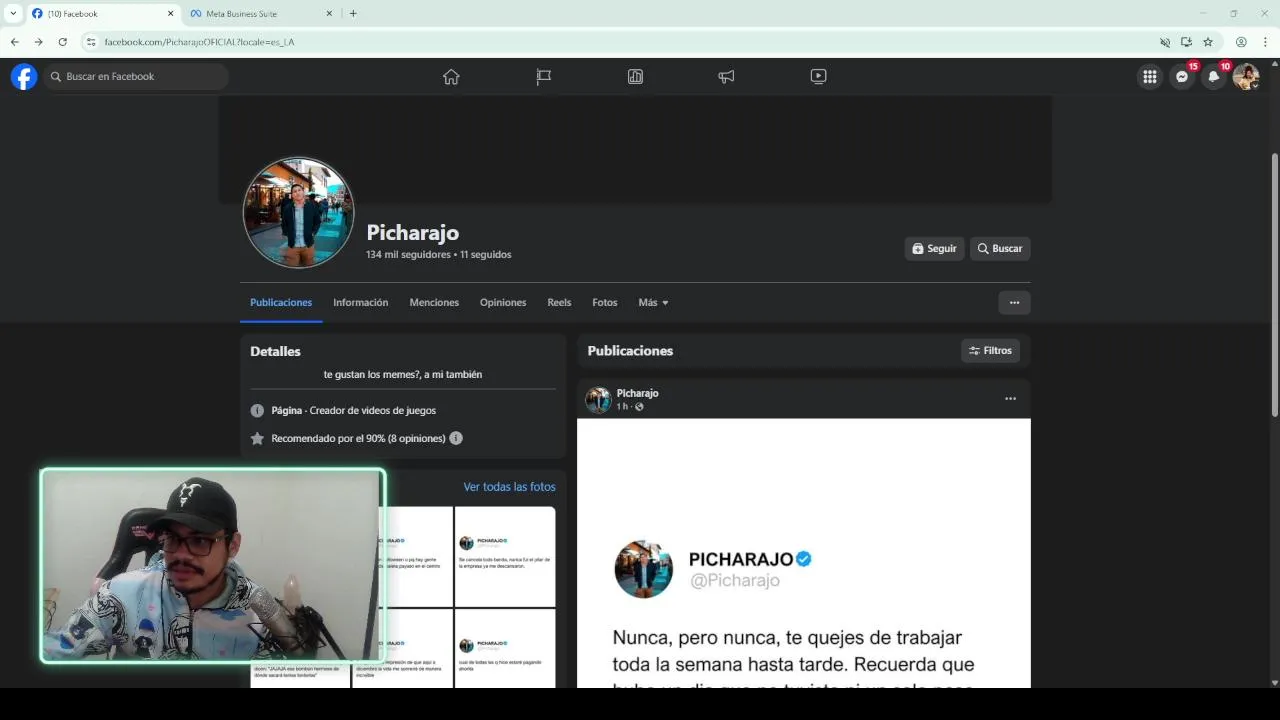1280x720 pixels.
Task: Click the Buscar en Facebook search field
Action: [136, 76]
